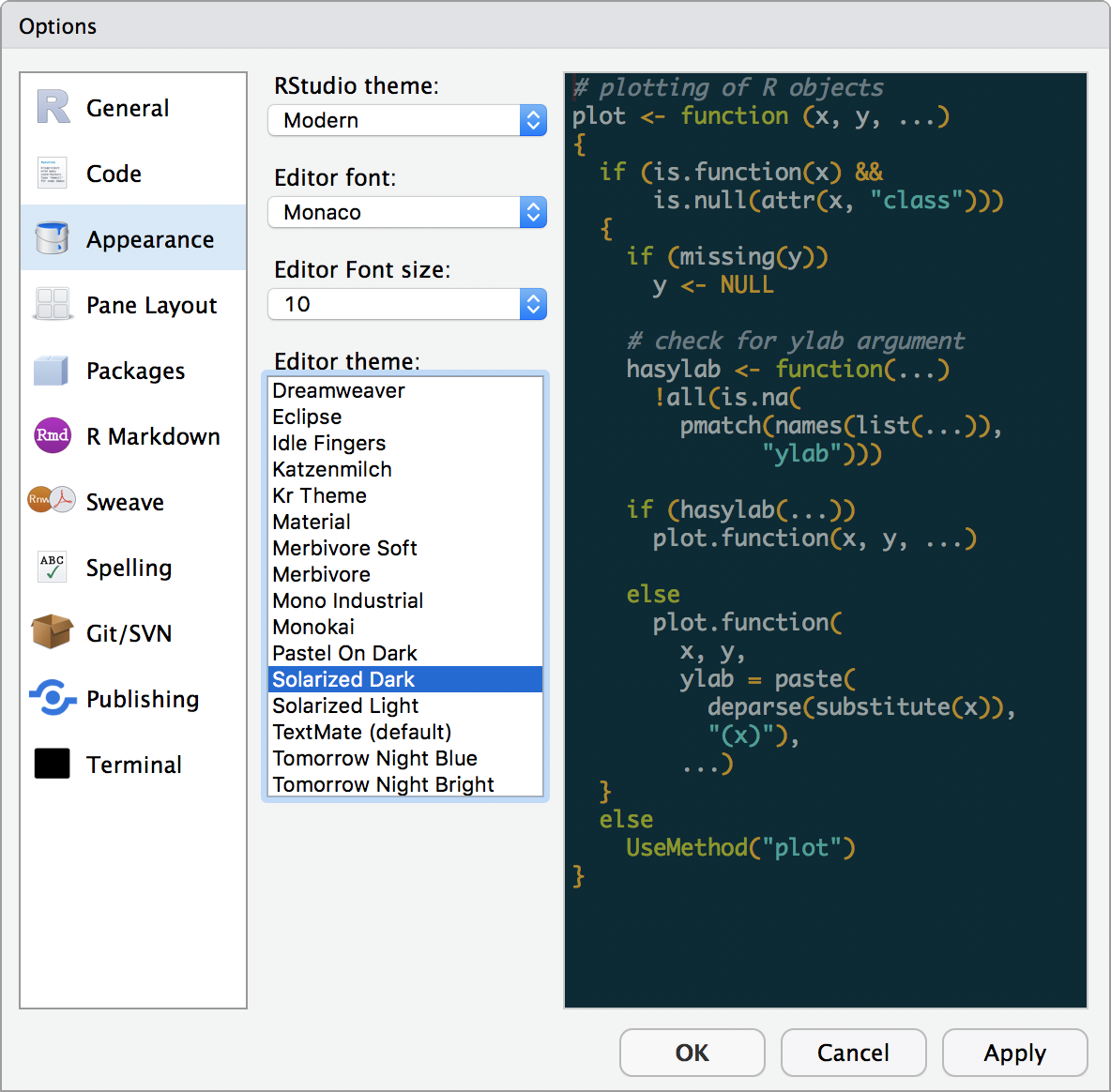The image size is (1111, 1092).
Task: Expand the Editor font Monaco dropdown
Action: click(x=407, y=212)
